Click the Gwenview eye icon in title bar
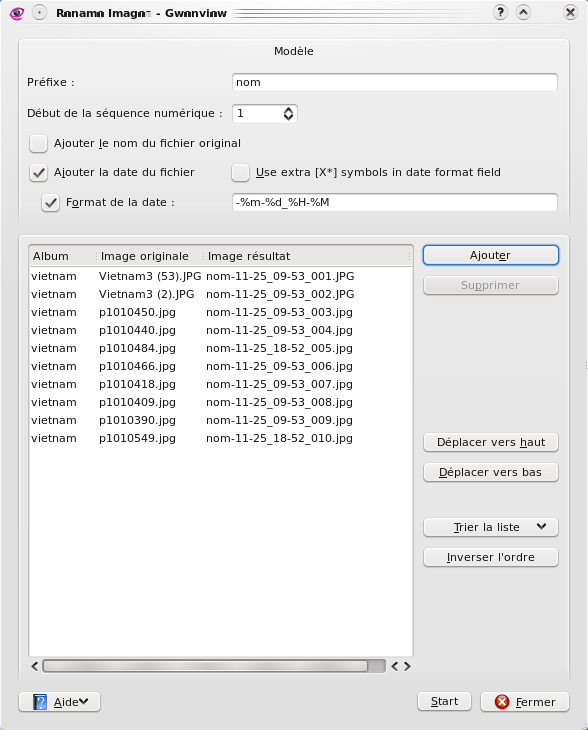This screenshot has width=588, height=730. click(x=17, y=13)
